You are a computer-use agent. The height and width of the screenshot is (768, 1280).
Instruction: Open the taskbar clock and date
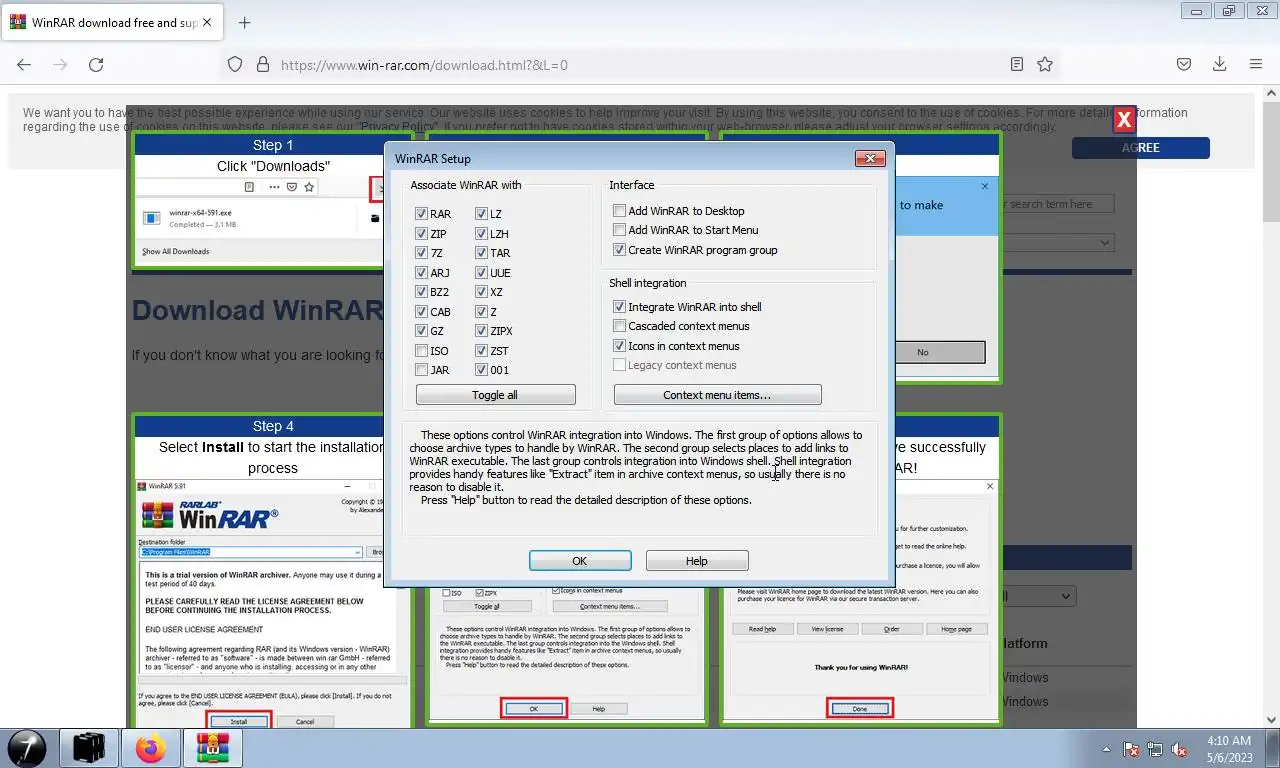tap(1229, 749)
